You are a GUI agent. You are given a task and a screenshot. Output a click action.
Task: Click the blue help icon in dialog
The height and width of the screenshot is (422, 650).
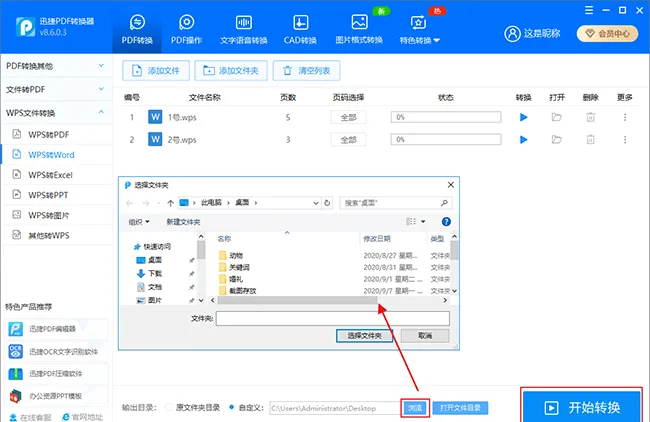tap(446, 222)
